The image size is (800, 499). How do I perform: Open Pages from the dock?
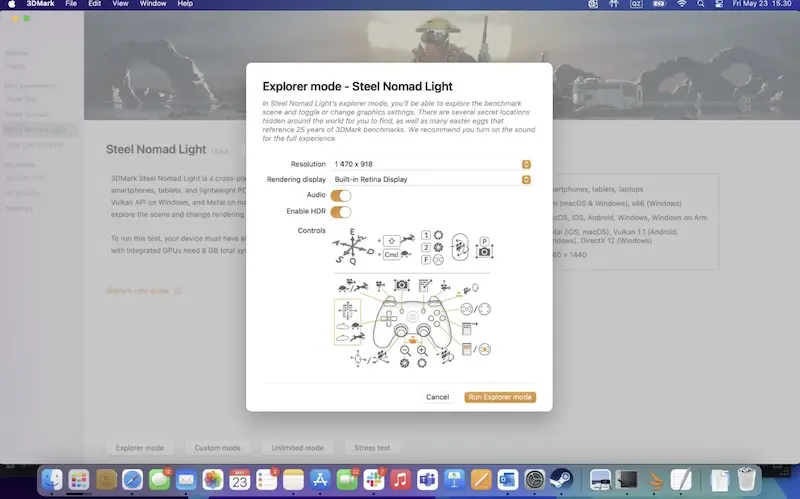(481, 480)
